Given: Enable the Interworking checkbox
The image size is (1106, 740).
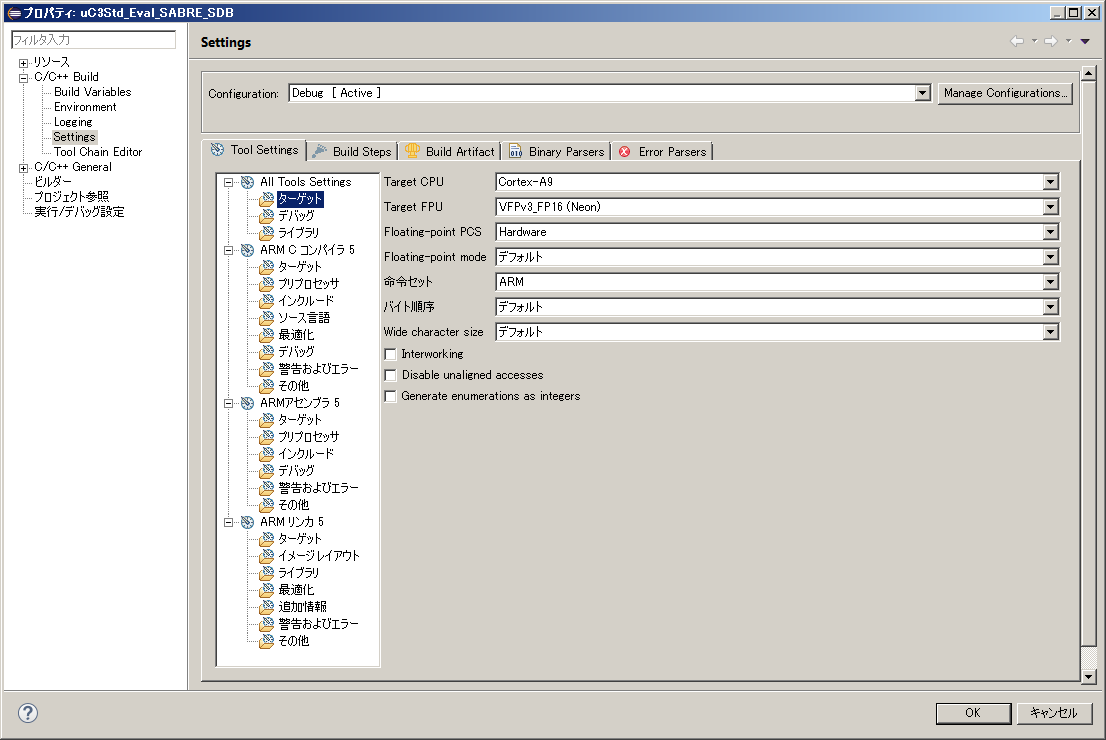Looking at the screenshot, I should click(391, 354).
